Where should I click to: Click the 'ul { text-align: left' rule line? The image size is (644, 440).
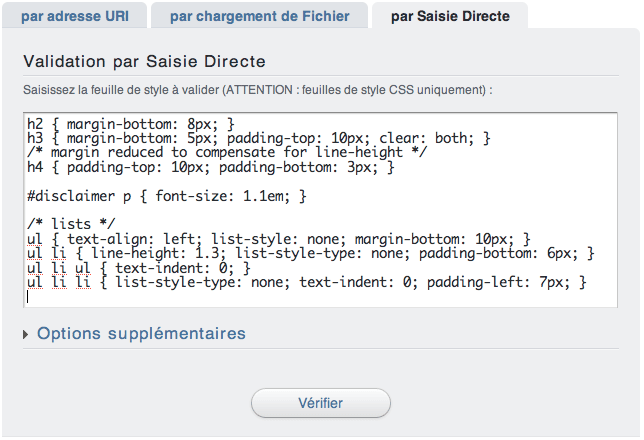(x=278, y=239)
